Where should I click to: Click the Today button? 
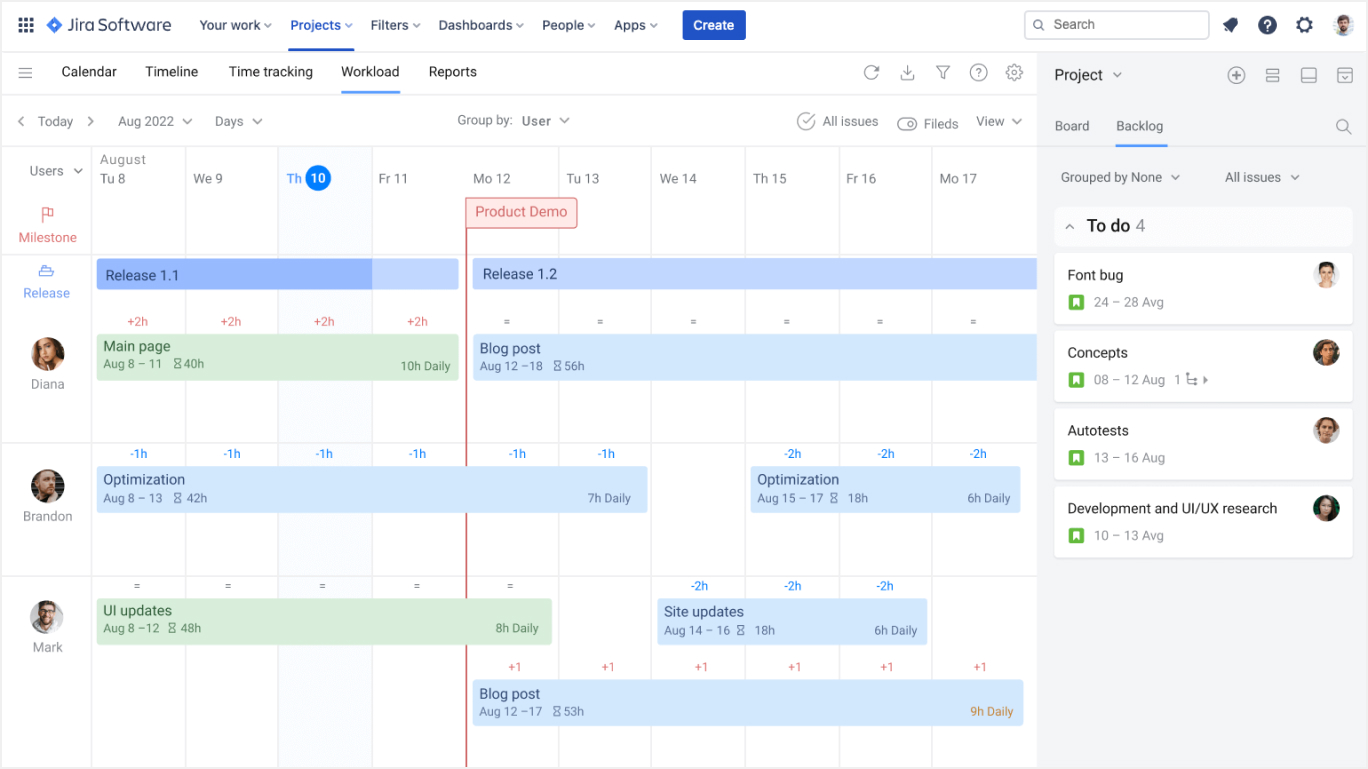55,121
